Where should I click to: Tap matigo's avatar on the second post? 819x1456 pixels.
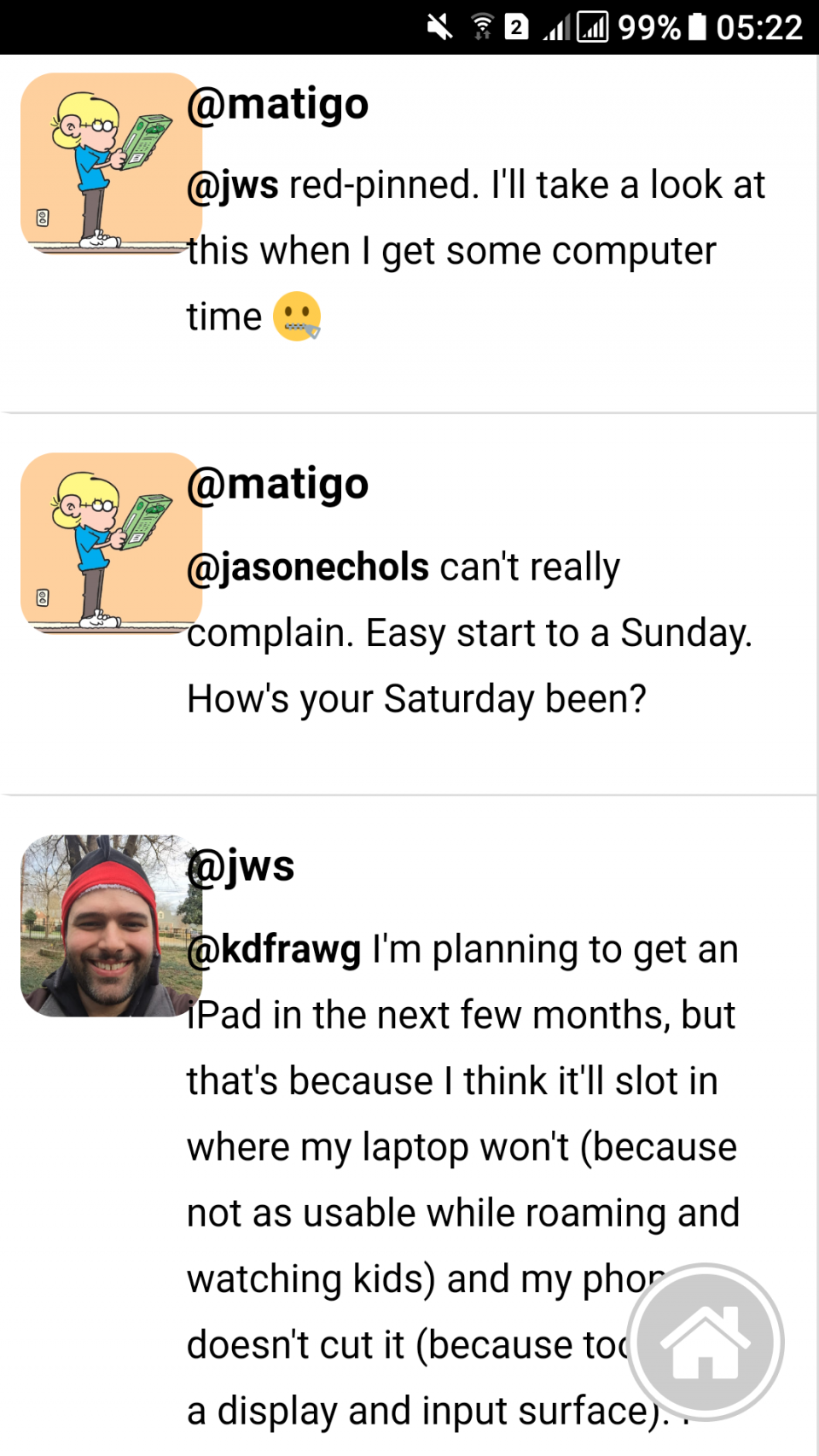(x=111, y=541)
